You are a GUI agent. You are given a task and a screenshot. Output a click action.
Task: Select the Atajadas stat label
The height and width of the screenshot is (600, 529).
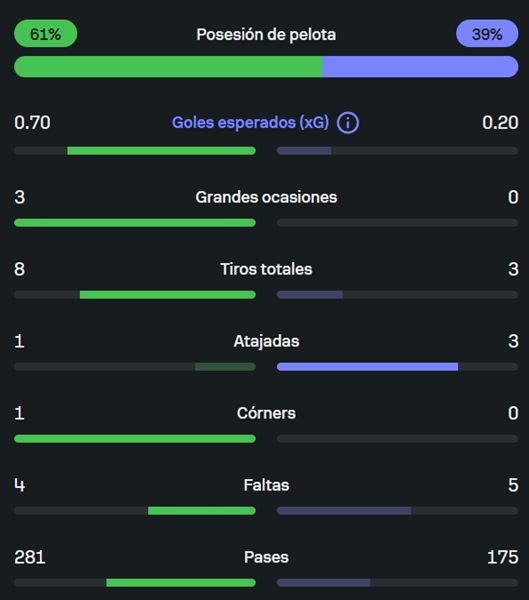[266, 341]
